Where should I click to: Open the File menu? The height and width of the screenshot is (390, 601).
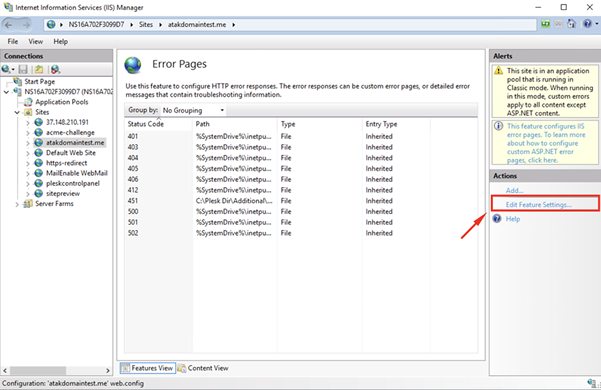(13, 41)
